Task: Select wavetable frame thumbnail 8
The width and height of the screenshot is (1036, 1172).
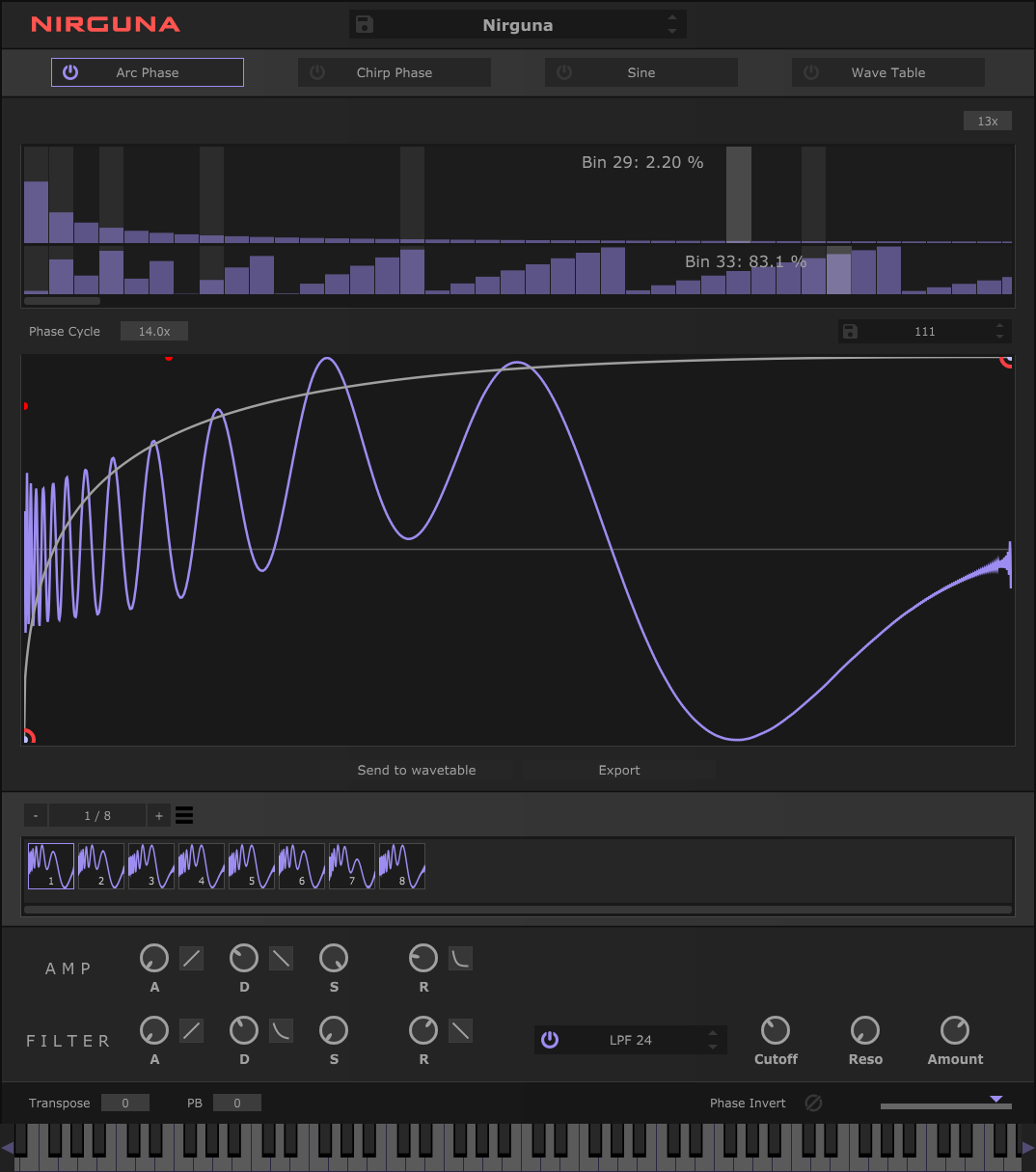Action: 402,866
